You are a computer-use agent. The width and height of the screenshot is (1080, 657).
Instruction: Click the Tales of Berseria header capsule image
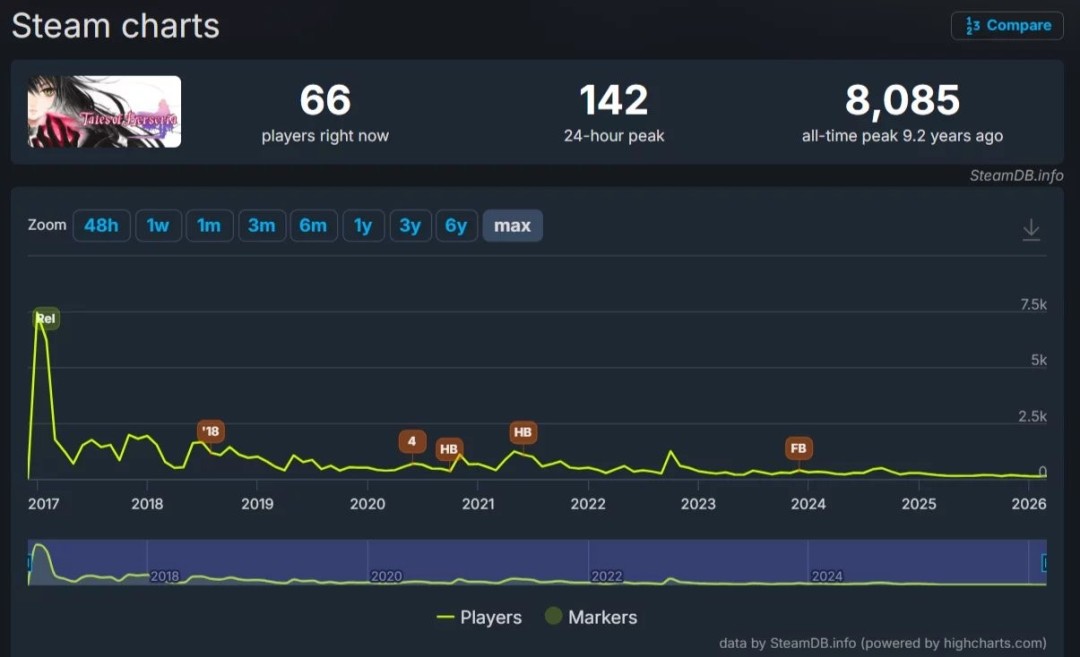pos(103,112)
